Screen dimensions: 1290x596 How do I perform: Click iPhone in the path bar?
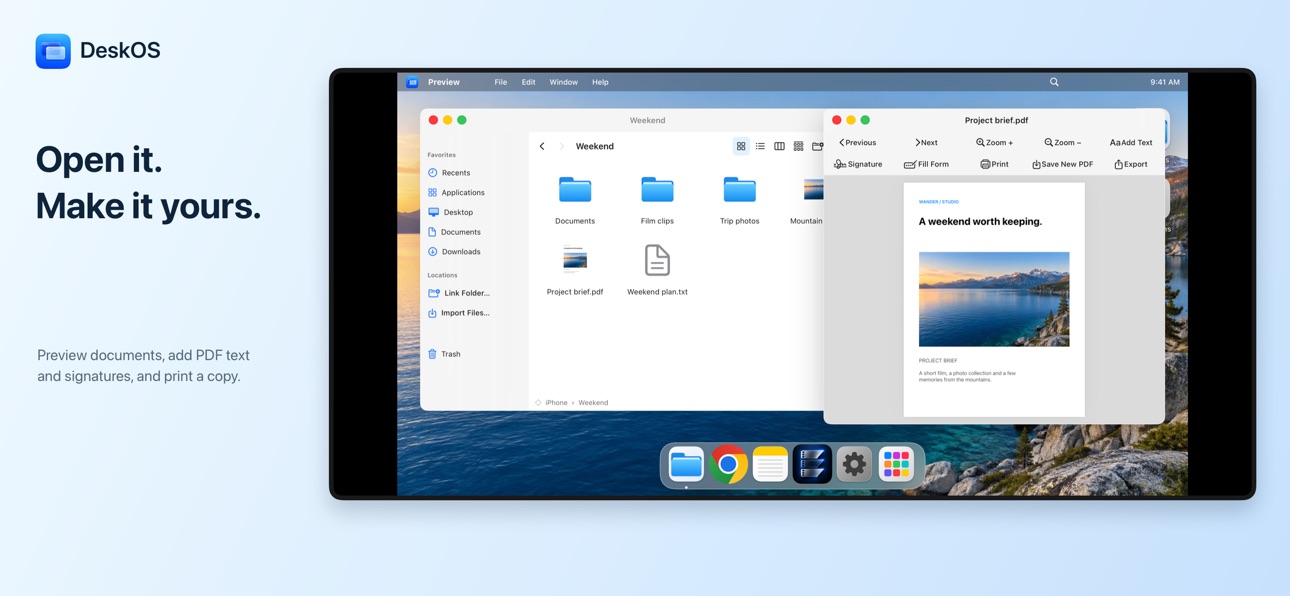tap(556, 403)
